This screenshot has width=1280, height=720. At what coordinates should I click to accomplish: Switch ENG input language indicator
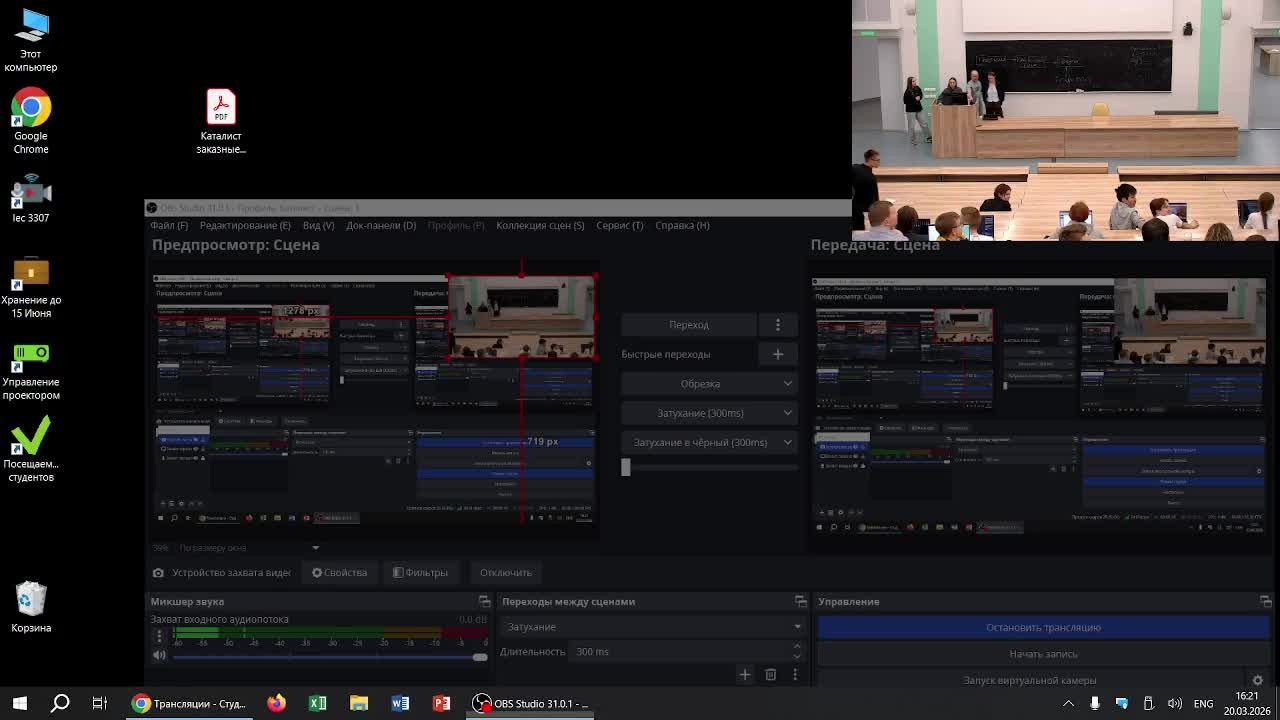pos(1204,703)
